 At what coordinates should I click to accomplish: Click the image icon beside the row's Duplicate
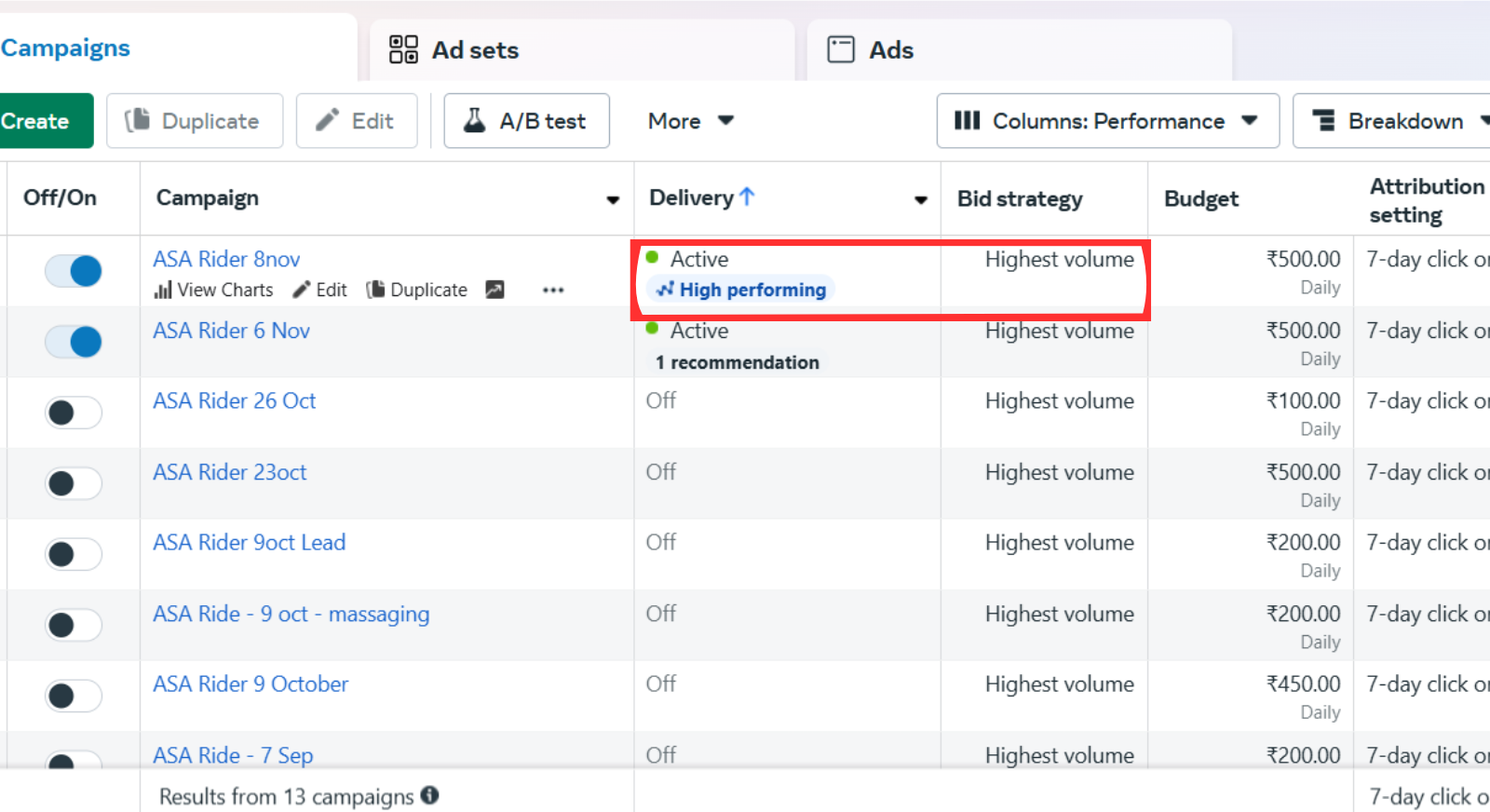[x=494, y=291]
